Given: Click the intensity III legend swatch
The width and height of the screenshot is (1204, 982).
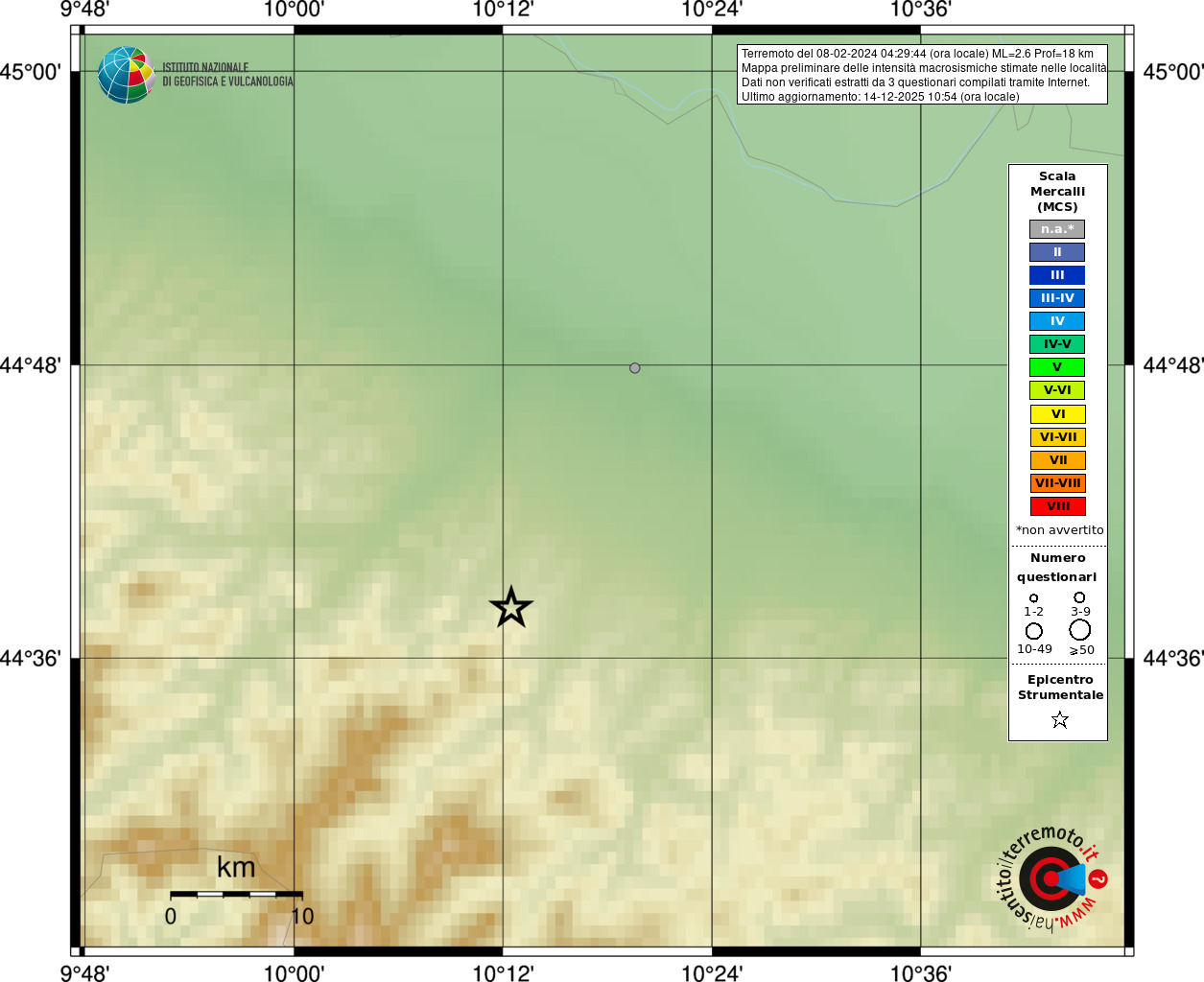Looking at the screenshot, I should (x=1057, y=275).
